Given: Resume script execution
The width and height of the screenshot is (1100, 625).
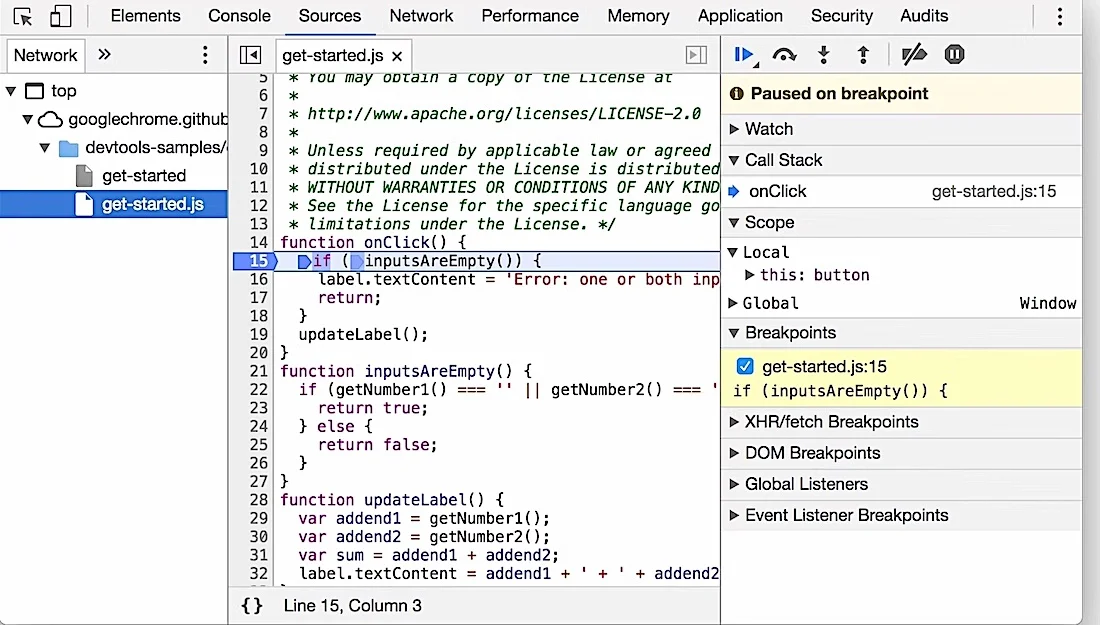Looking at the screenshot, I should coord(745,55).
